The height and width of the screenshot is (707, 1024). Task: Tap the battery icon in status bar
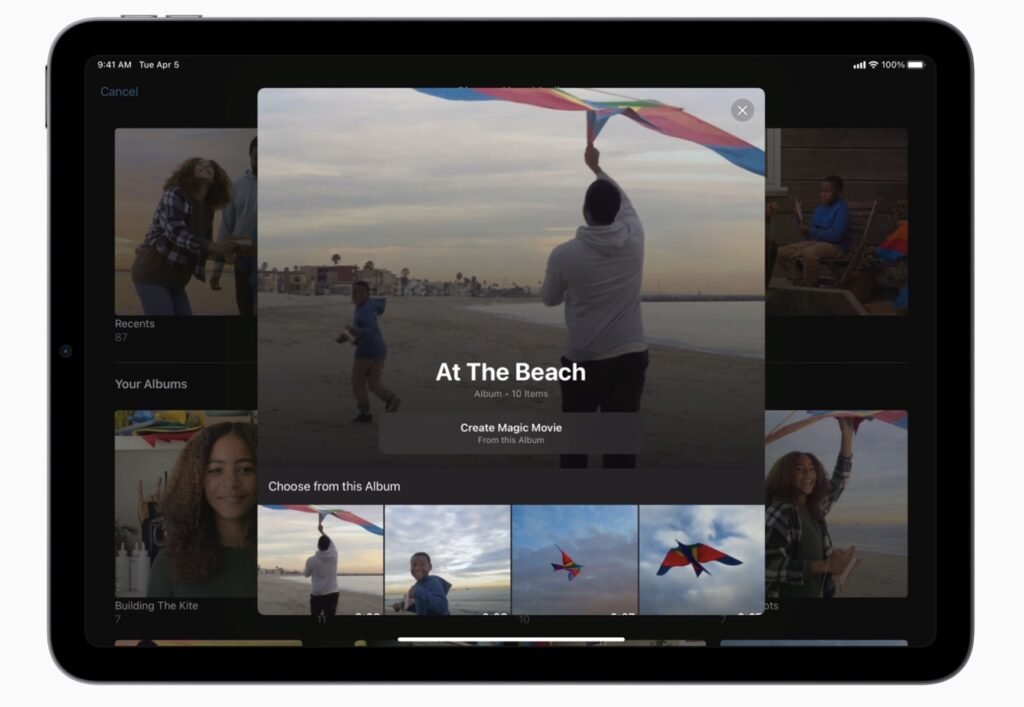tap(916, 65)
